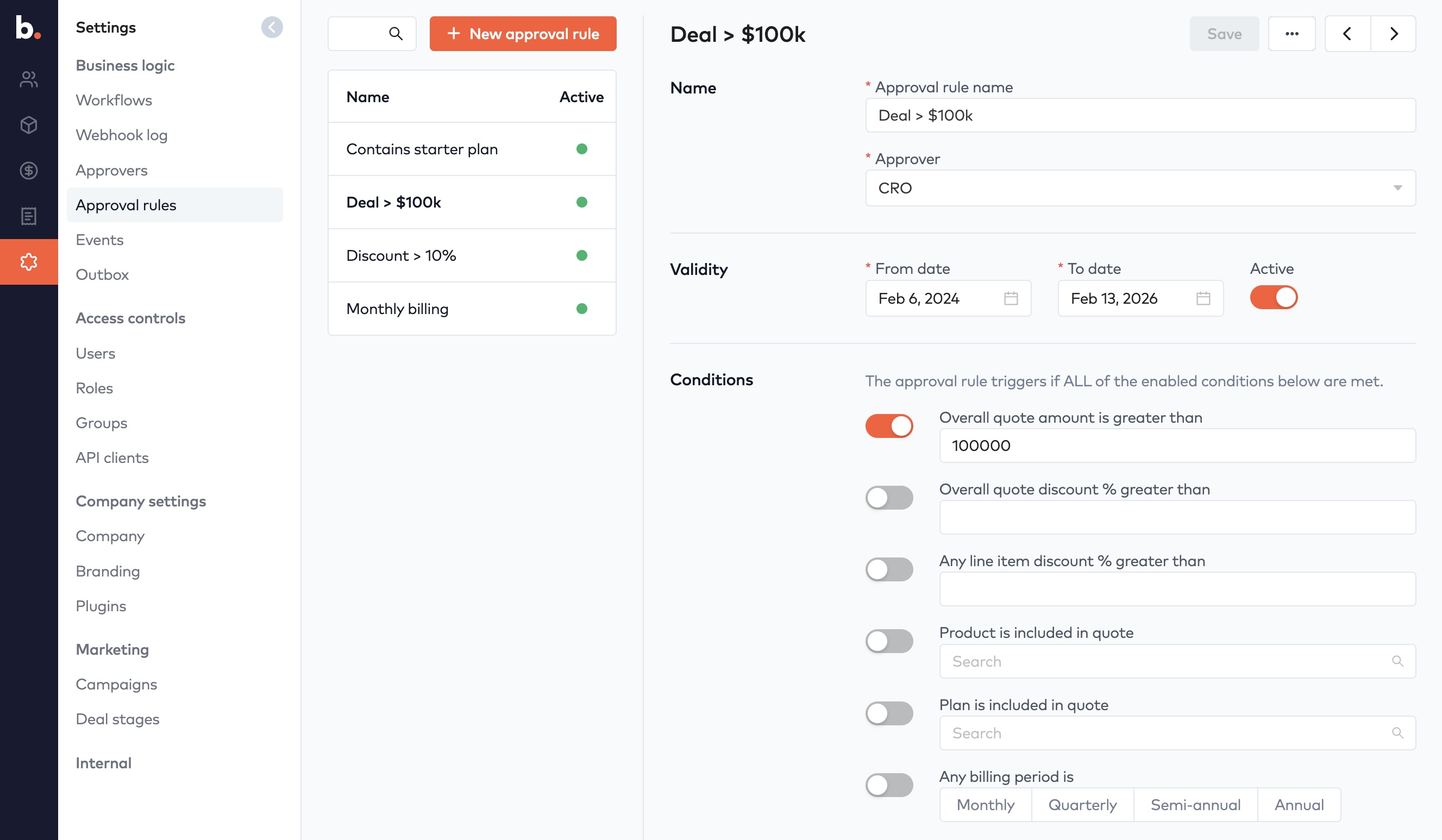
Task: Go to next rule with right arrow
Action: tap(1393, 34)
